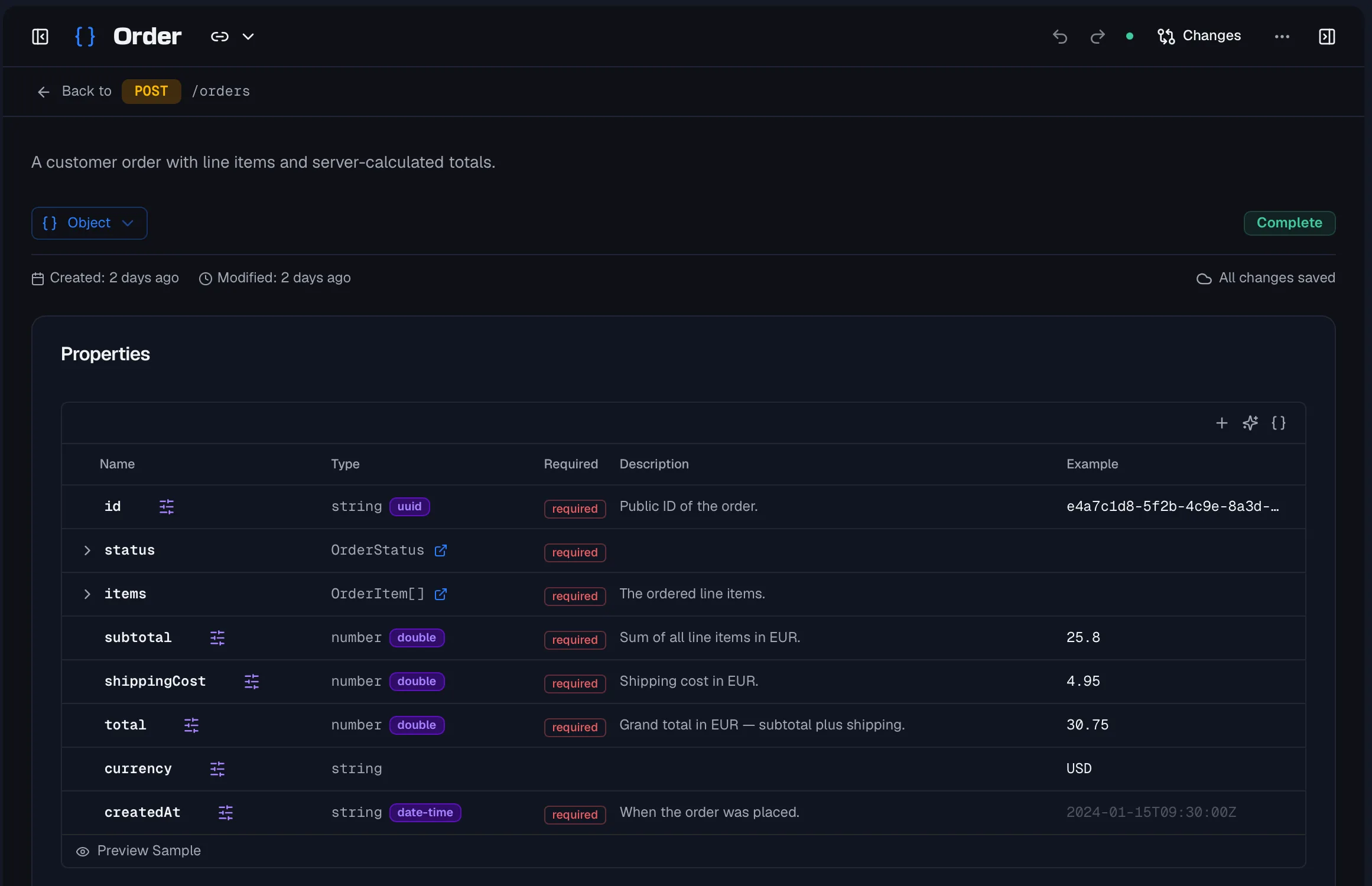The height and width of the screenshot is (886, 1372).
Task: Open settings sliders for subtotal property
Action: [x=217, y=638]
